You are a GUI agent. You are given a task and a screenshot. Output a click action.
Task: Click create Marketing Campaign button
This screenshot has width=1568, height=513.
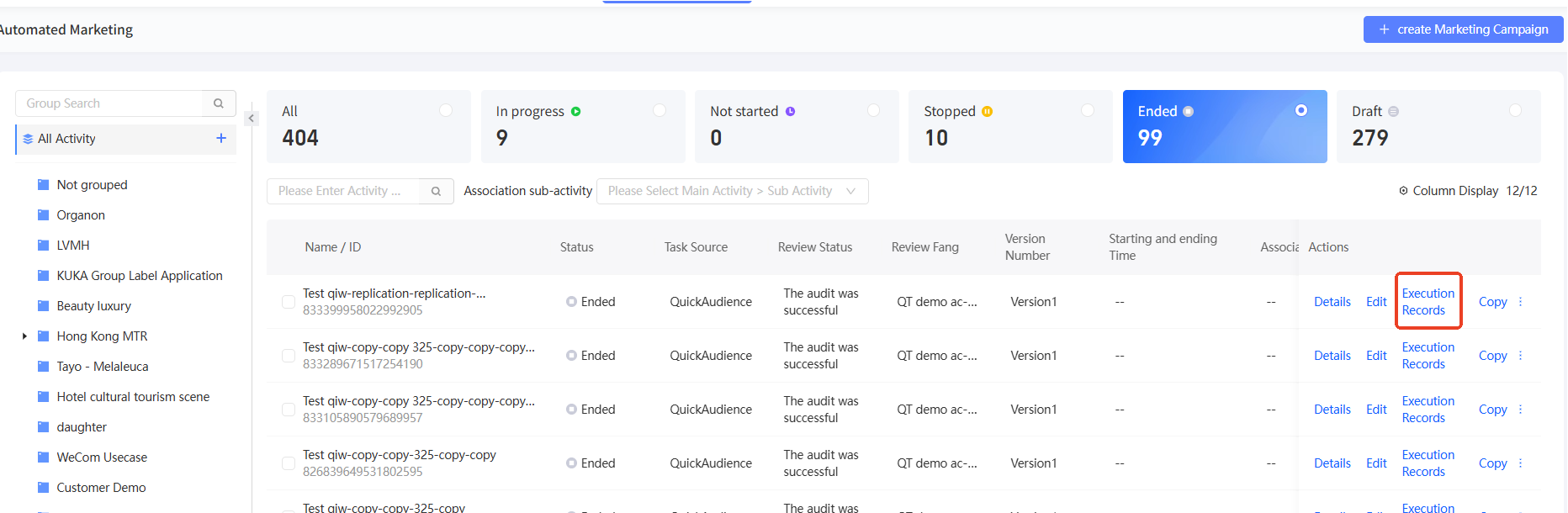1463,29
